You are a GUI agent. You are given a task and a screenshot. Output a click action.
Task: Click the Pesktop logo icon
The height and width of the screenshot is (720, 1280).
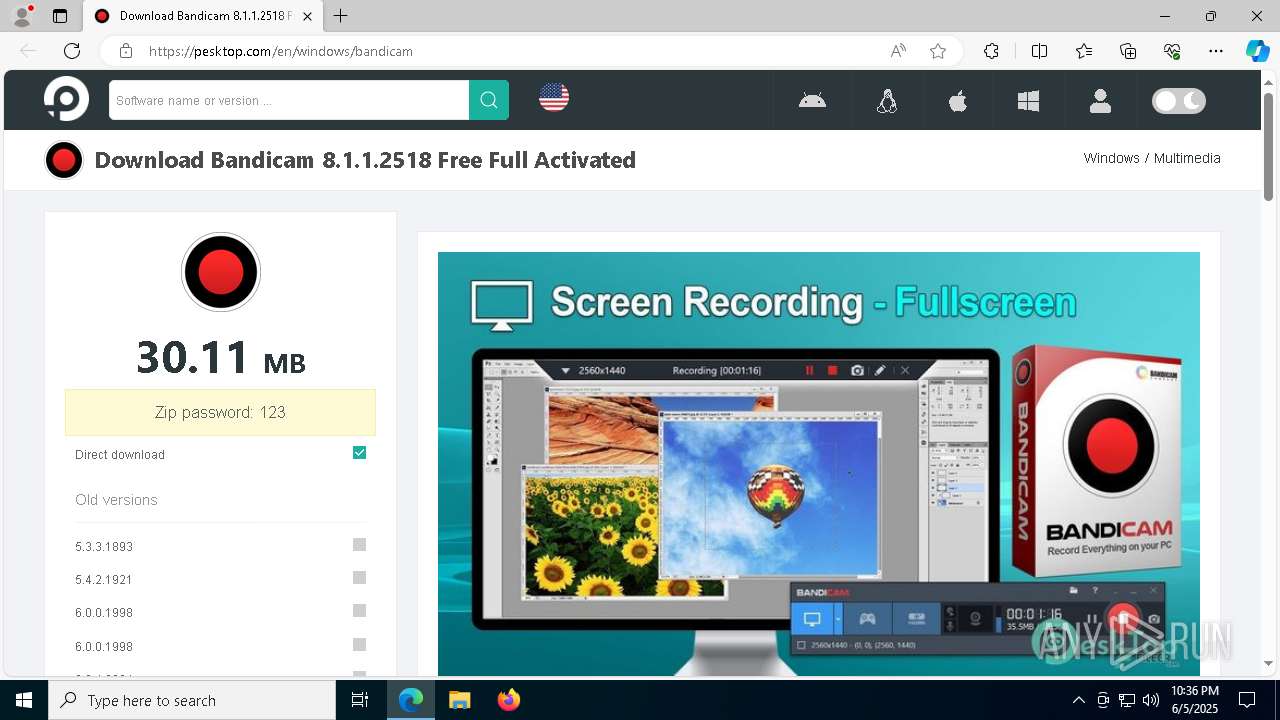click(66, 99)
